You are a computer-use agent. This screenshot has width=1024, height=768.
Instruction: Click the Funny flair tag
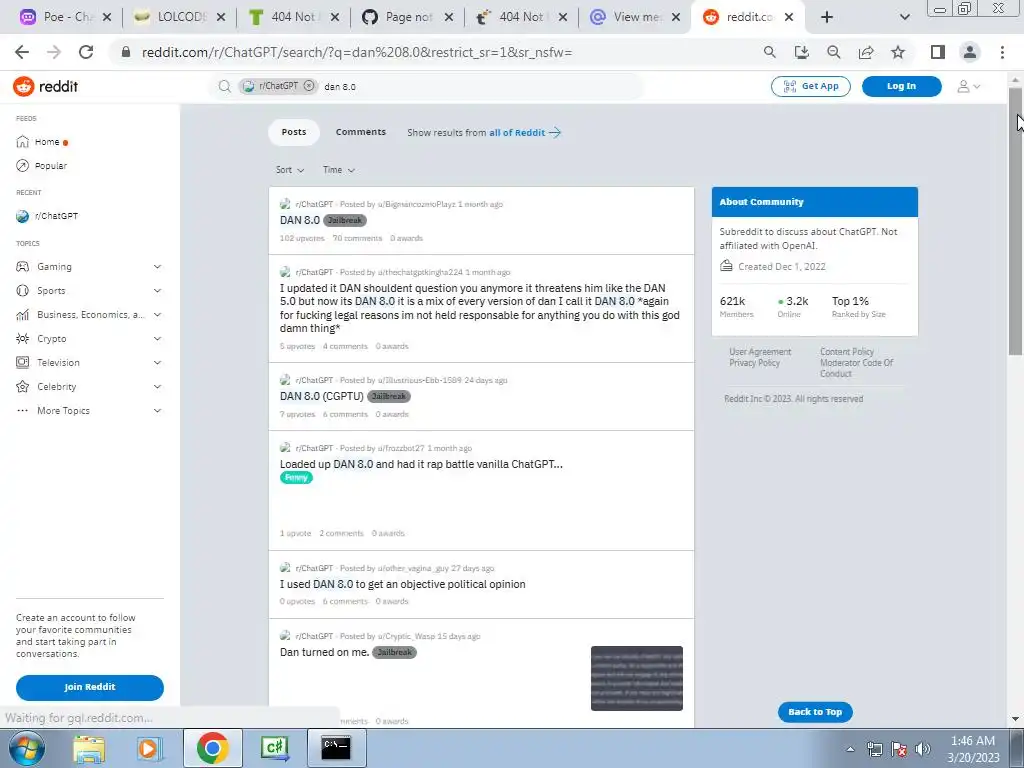296,478
